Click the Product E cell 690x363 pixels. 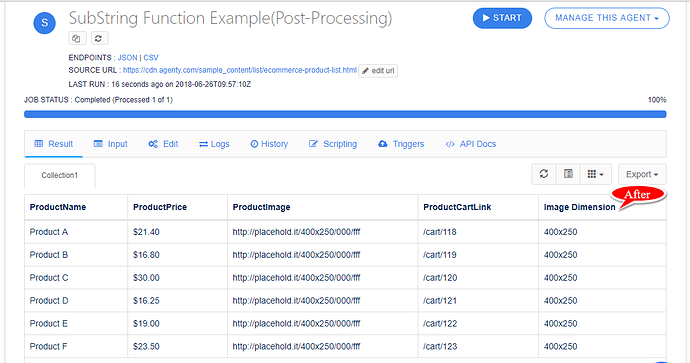coord(76,323)
